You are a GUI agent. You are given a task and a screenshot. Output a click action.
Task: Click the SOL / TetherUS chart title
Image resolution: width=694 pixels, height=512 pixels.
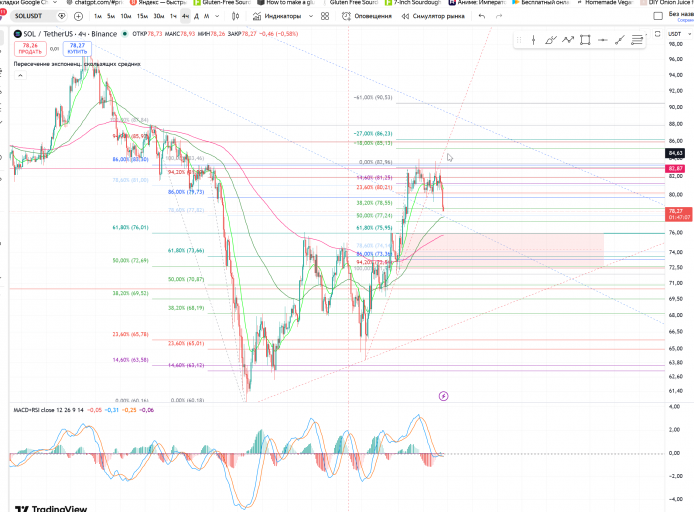coord(70,34)
